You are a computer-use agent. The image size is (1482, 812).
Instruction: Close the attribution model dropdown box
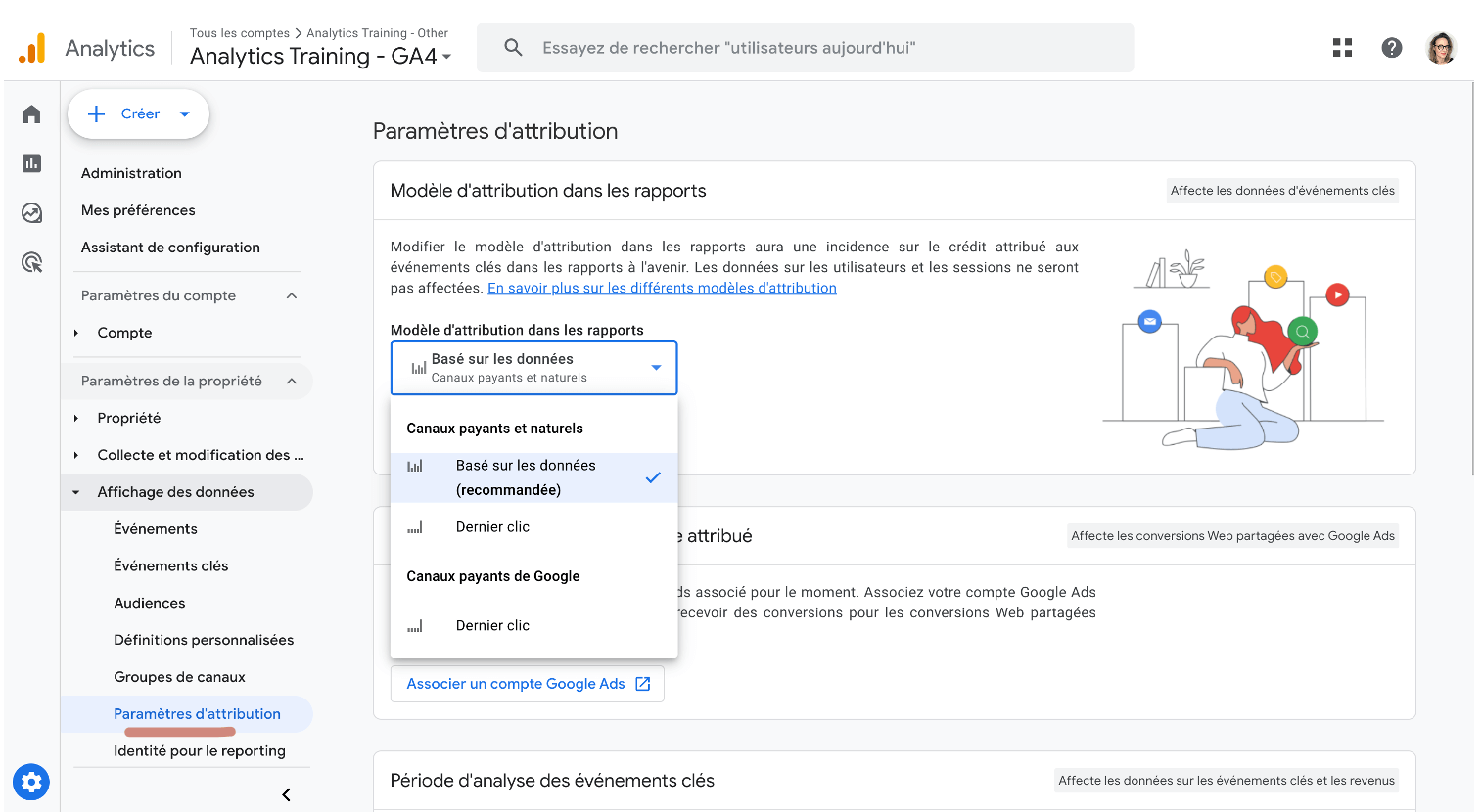533,368
